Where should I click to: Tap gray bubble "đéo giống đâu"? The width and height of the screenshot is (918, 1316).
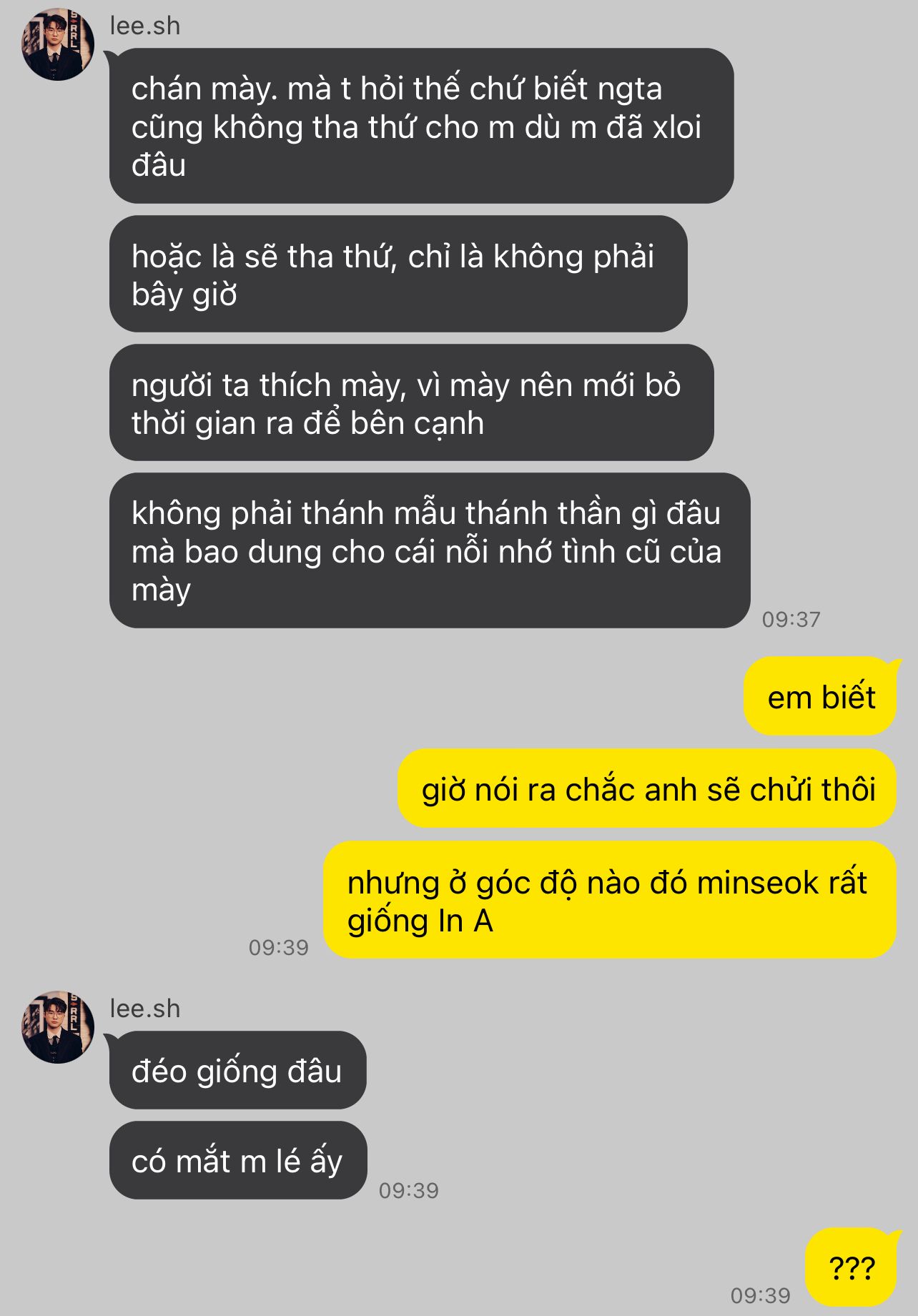pos(237,1070)
